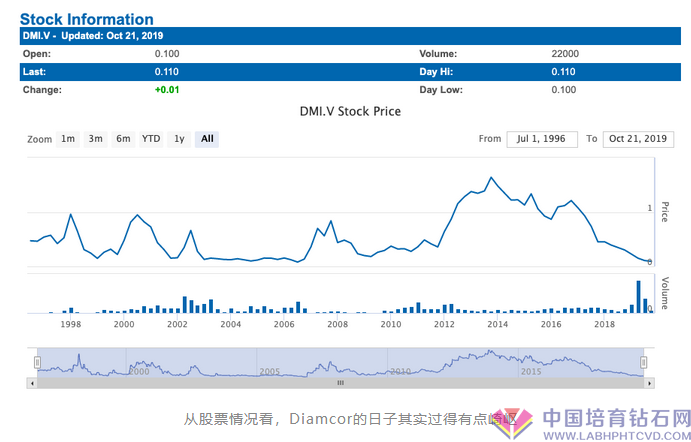691x442 pixels.
Task: Select the 3m zoom range button
Action: pos(96,139)
